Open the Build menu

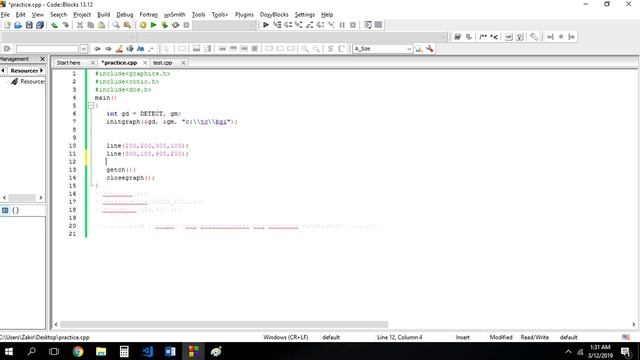[x=103, y=15]
